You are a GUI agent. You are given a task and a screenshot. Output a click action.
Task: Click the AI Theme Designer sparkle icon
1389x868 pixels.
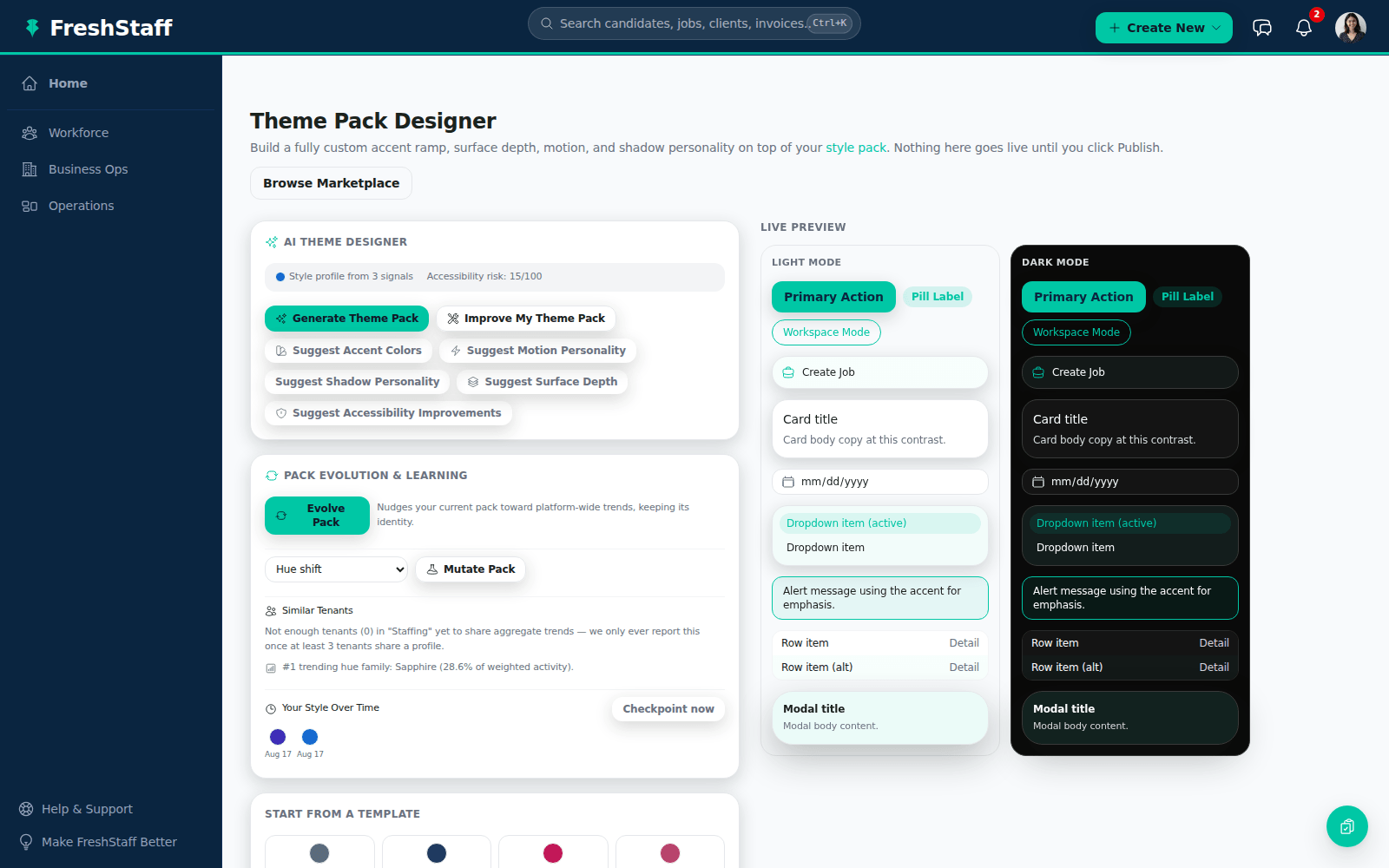tap(272, 242)
